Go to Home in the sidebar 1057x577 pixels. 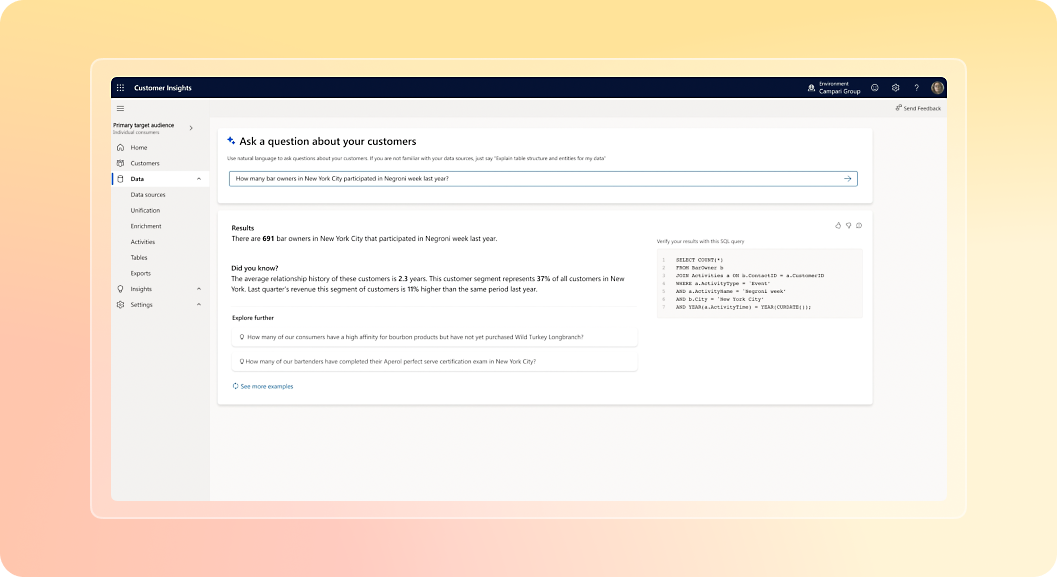pyautogui.click(x=138, y=148)
